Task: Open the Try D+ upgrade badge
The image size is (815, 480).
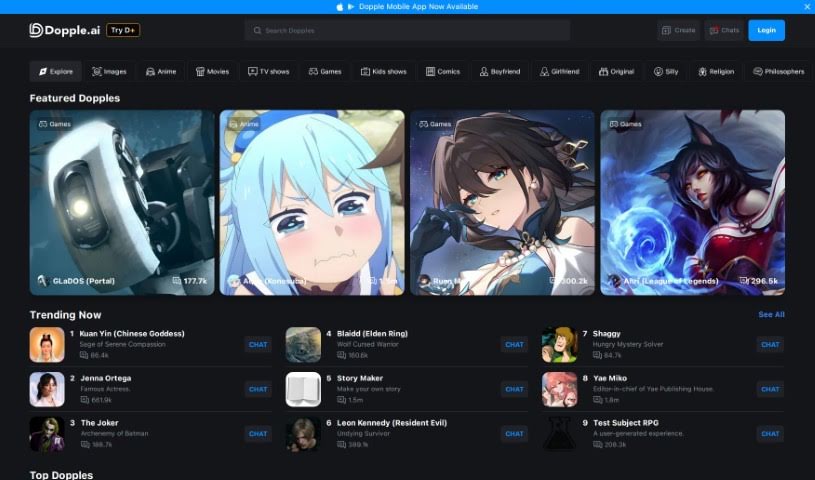Action: click(123, 30)
